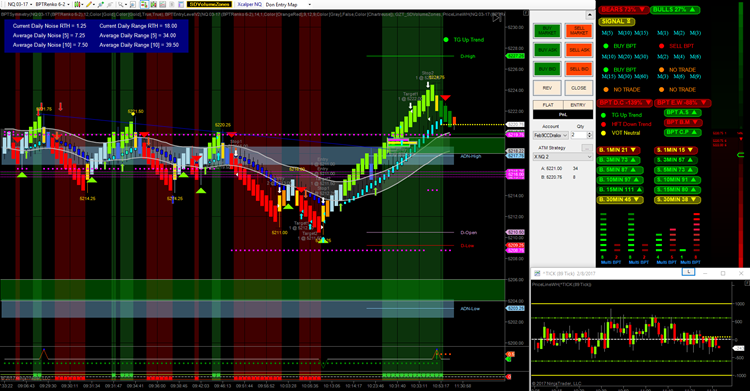Click the ADN-Low line label
This screenshot has height=391, width=750.
469,309
